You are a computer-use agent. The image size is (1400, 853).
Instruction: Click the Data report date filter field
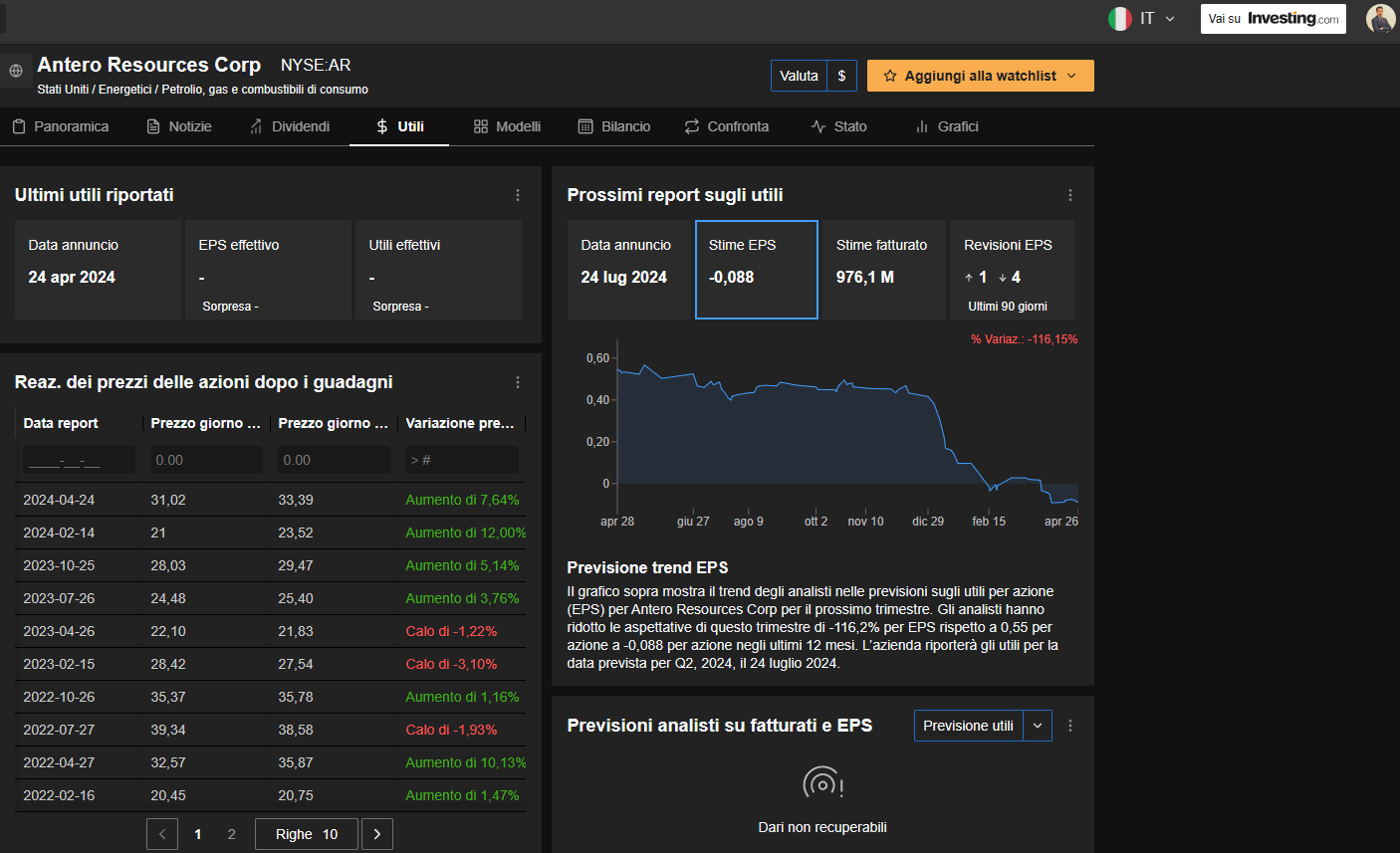(x=79, y=460)
